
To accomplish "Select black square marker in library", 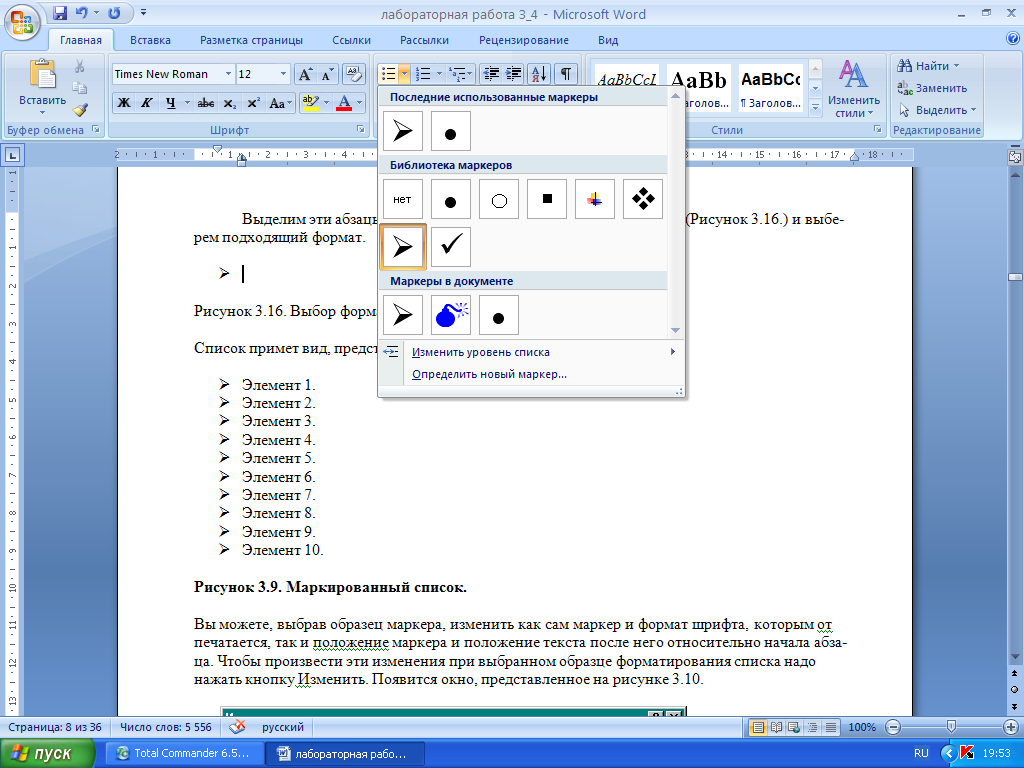I will (547, 199).
